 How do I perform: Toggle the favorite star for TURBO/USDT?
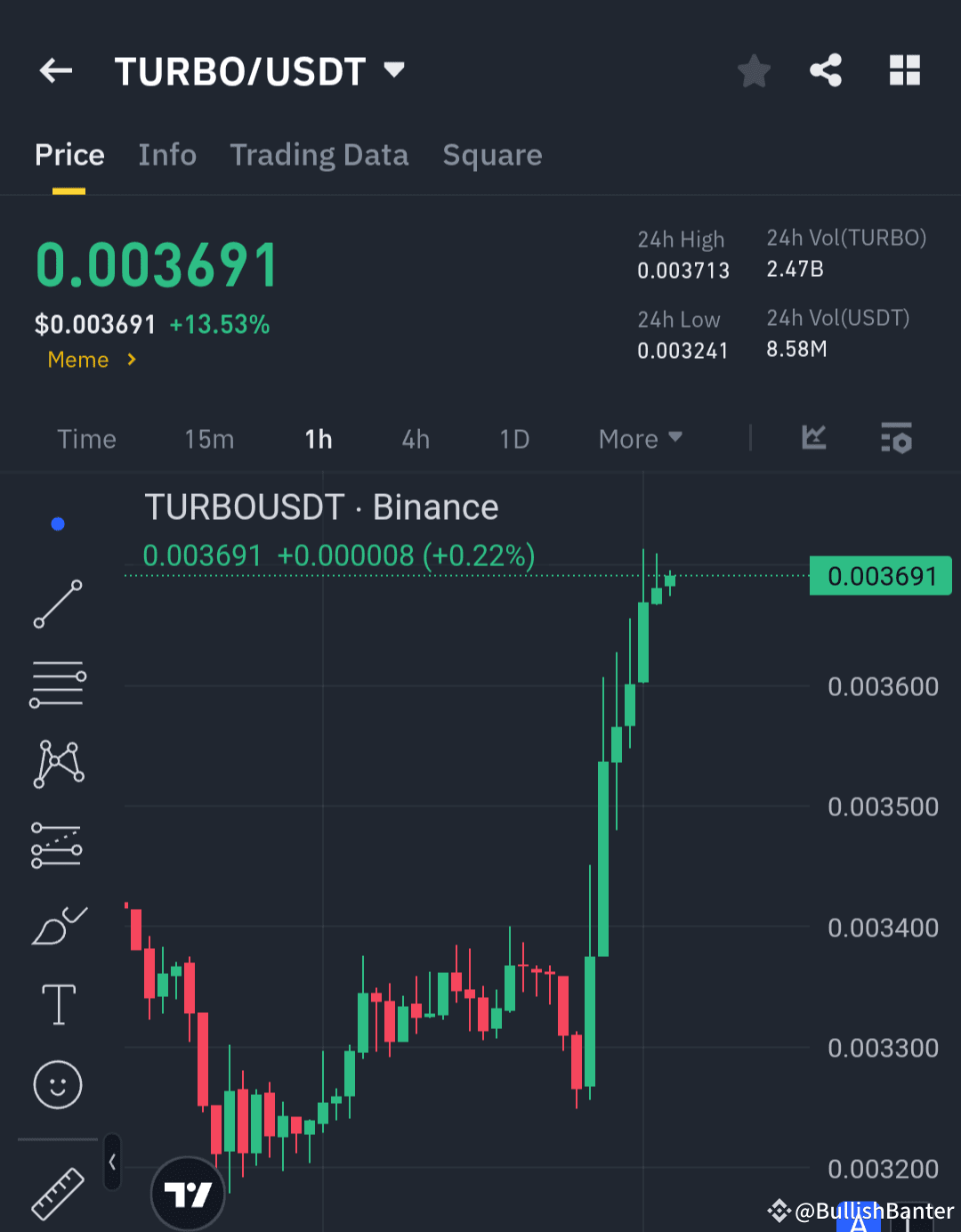[x=754, y=70]
